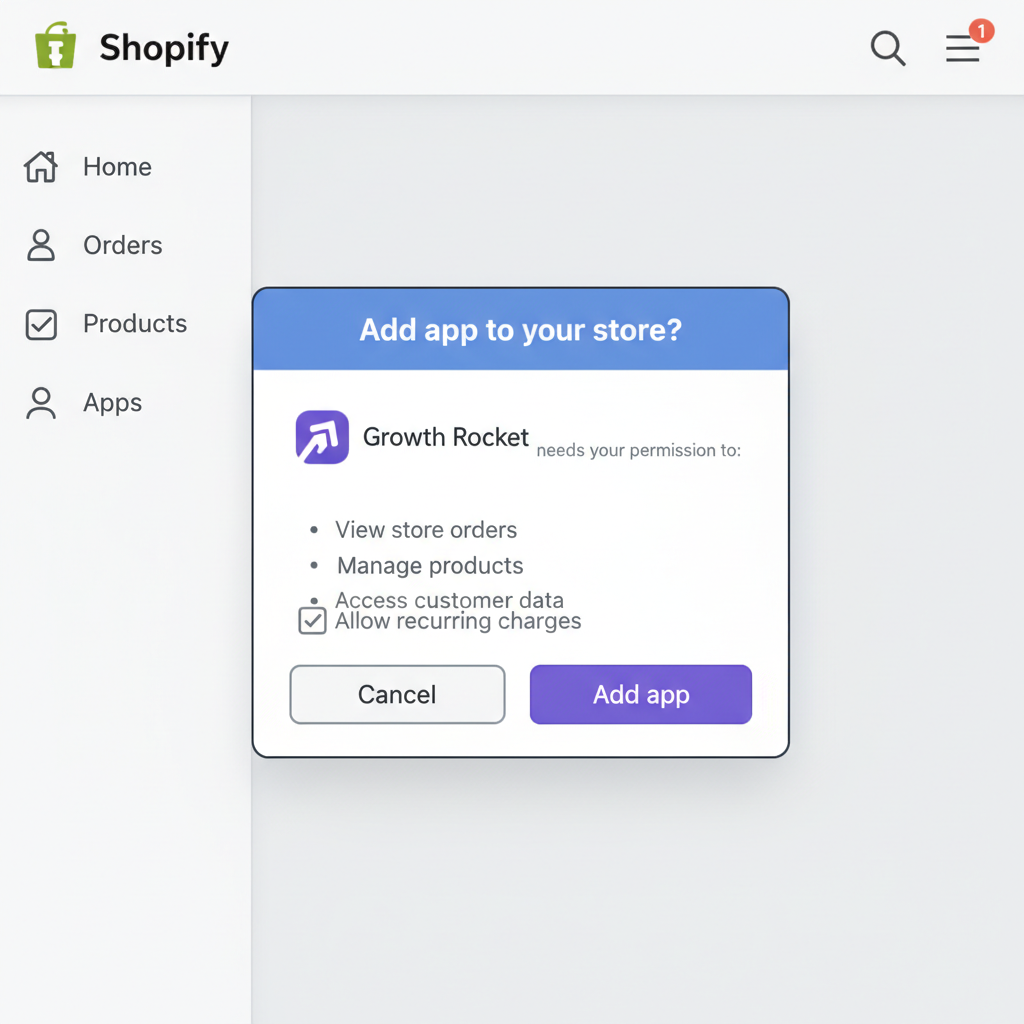The width and height of the screenshot is (1024, 1024).
Task: Click the blue dialog header bar
Action: click(x=520, y=329)
